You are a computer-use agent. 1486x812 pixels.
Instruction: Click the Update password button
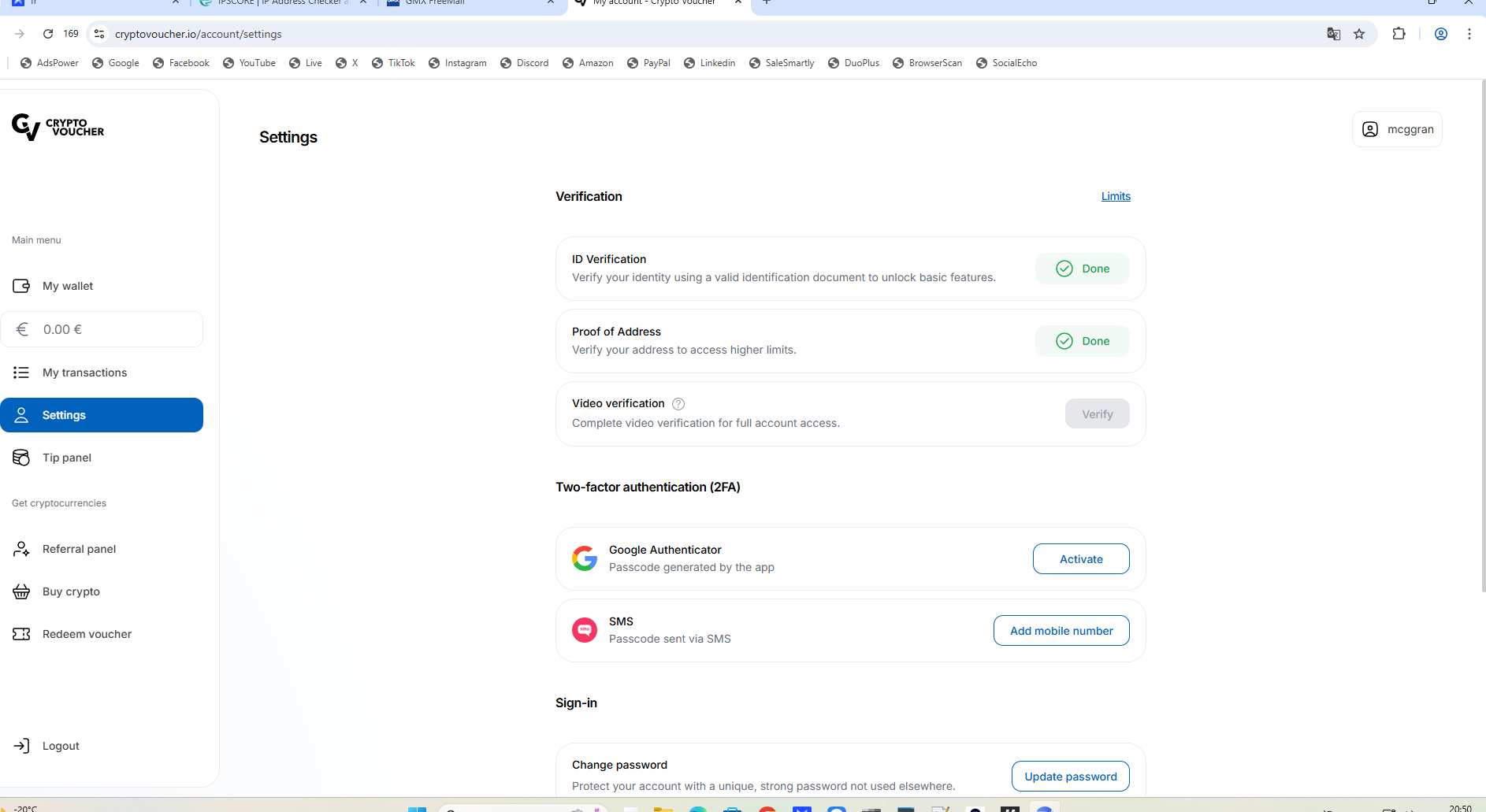[x=1070, y=777]
